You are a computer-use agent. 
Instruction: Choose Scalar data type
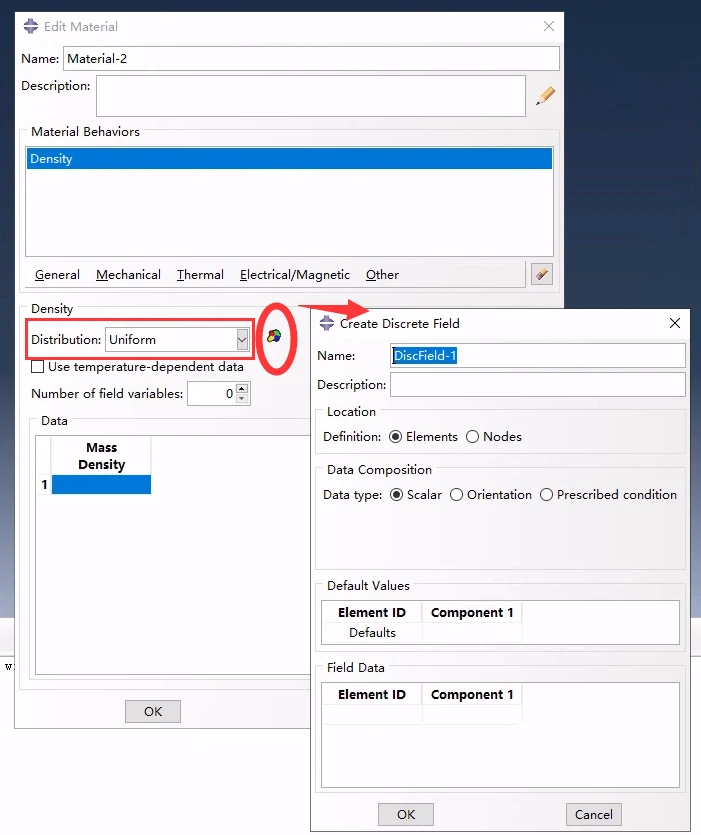(x=396, y=495)
